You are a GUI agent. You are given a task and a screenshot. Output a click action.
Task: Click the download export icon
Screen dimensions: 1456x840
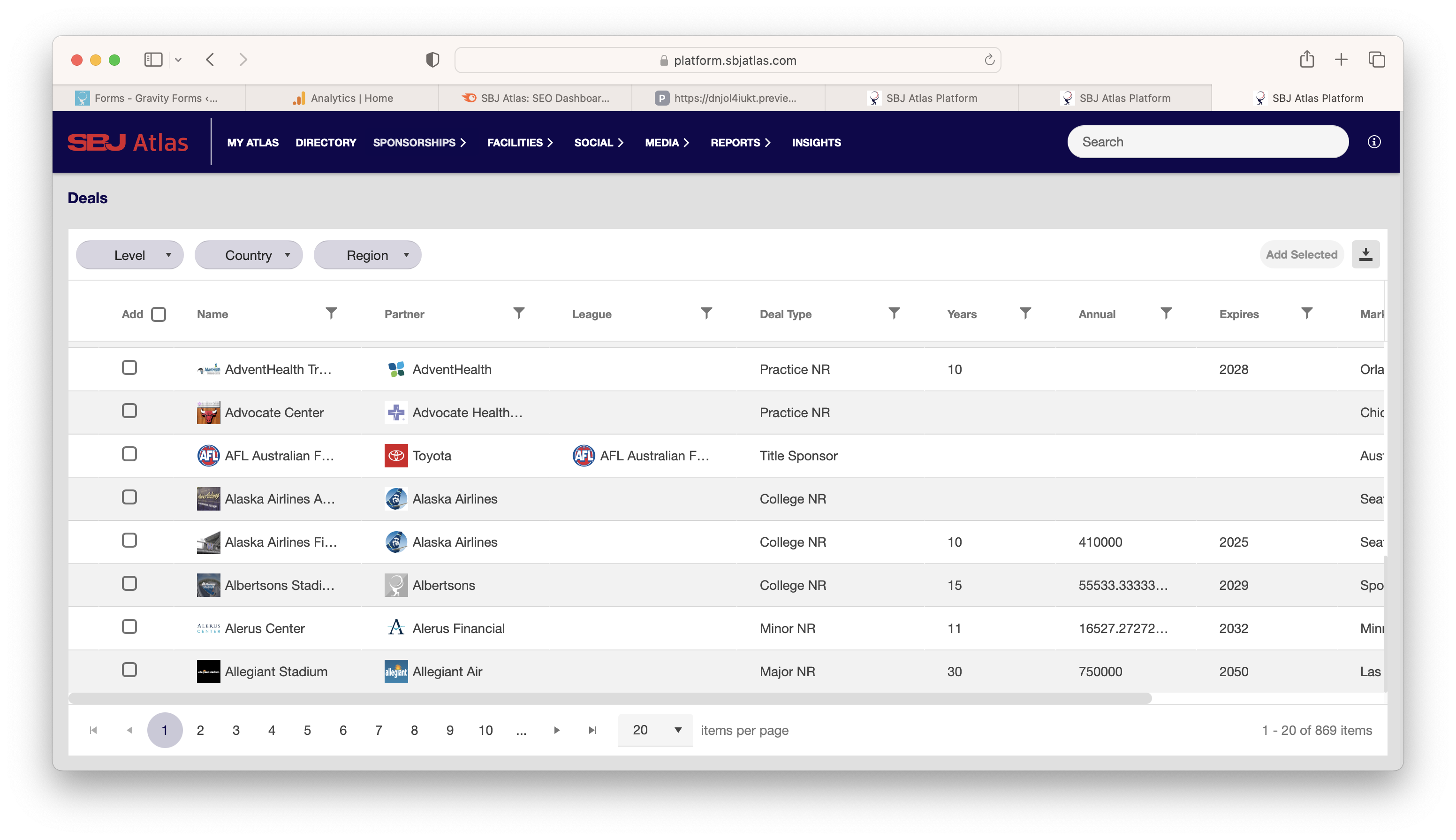point(1365,254)
